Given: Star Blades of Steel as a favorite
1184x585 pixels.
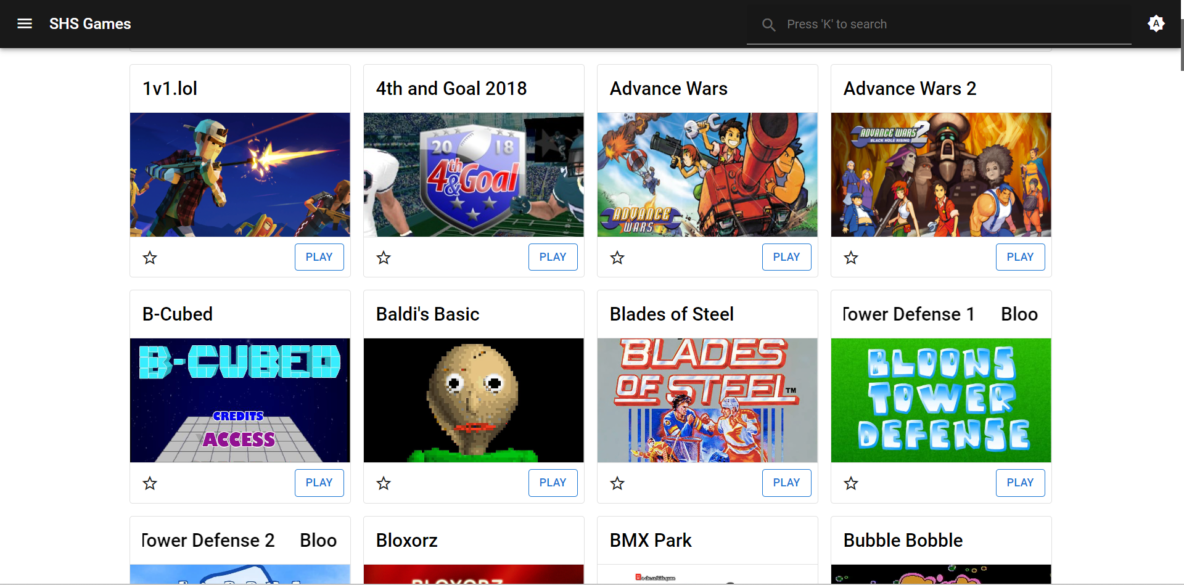Looking at the screenshot, I should tap(617, 483).
